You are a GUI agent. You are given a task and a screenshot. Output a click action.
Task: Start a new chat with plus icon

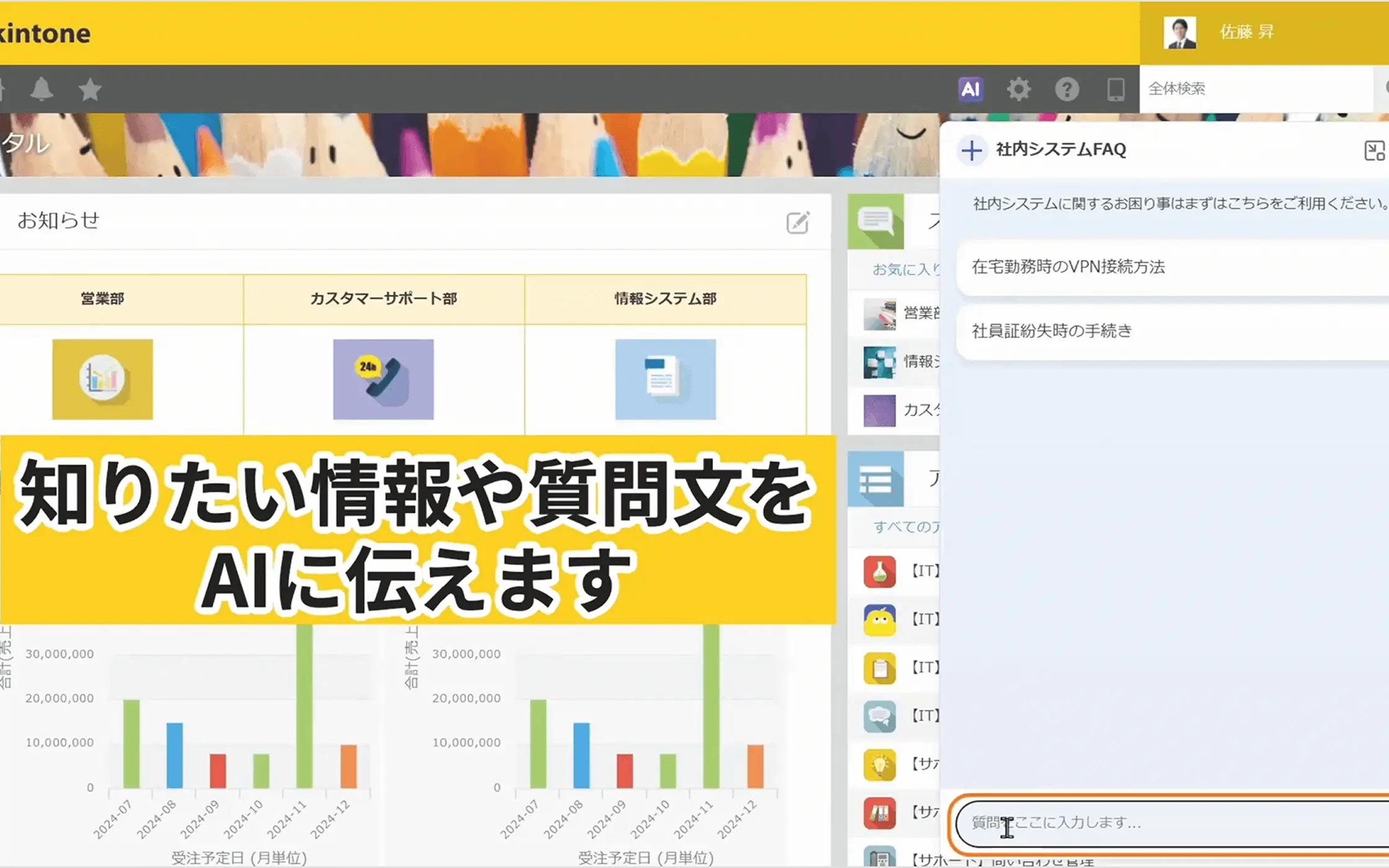click(971, 150)
